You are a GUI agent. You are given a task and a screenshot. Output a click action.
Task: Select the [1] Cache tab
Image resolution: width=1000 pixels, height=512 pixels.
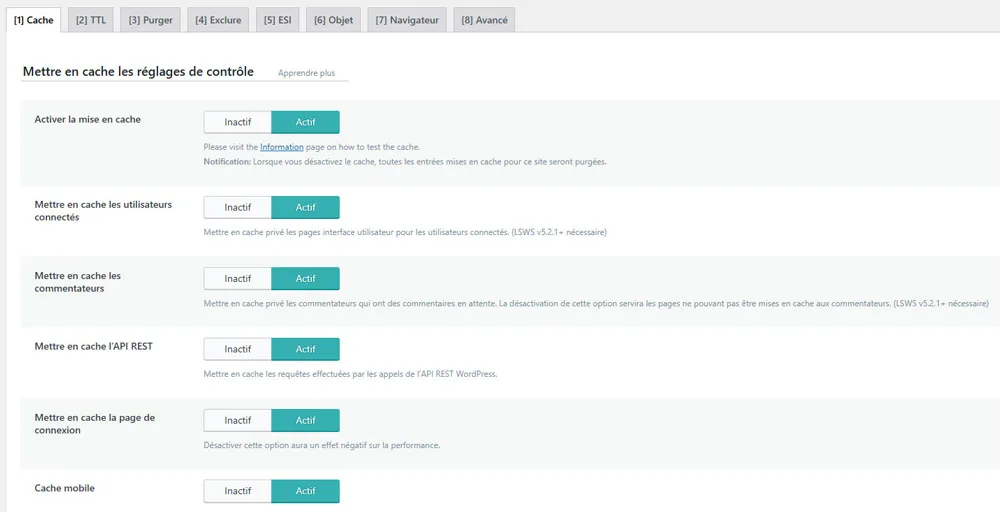(34, 20)
